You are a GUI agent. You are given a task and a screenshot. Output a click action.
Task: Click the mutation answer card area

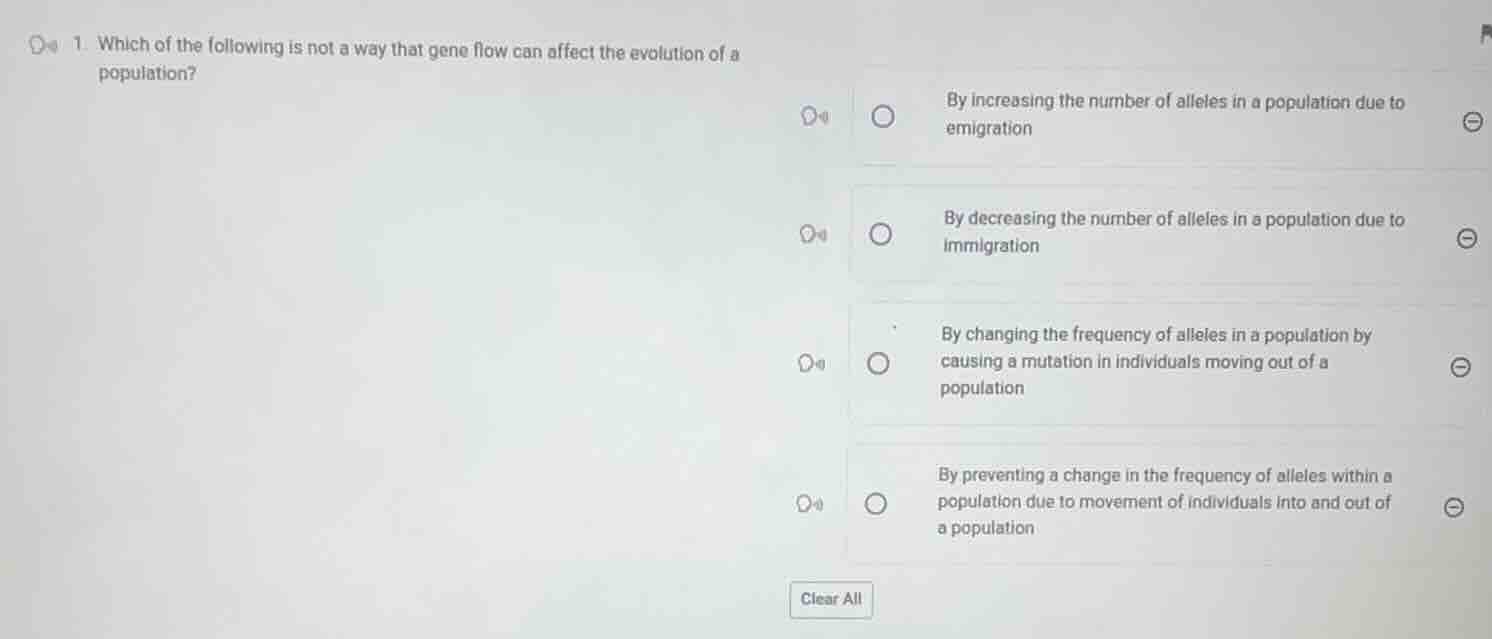point(1150,362)
